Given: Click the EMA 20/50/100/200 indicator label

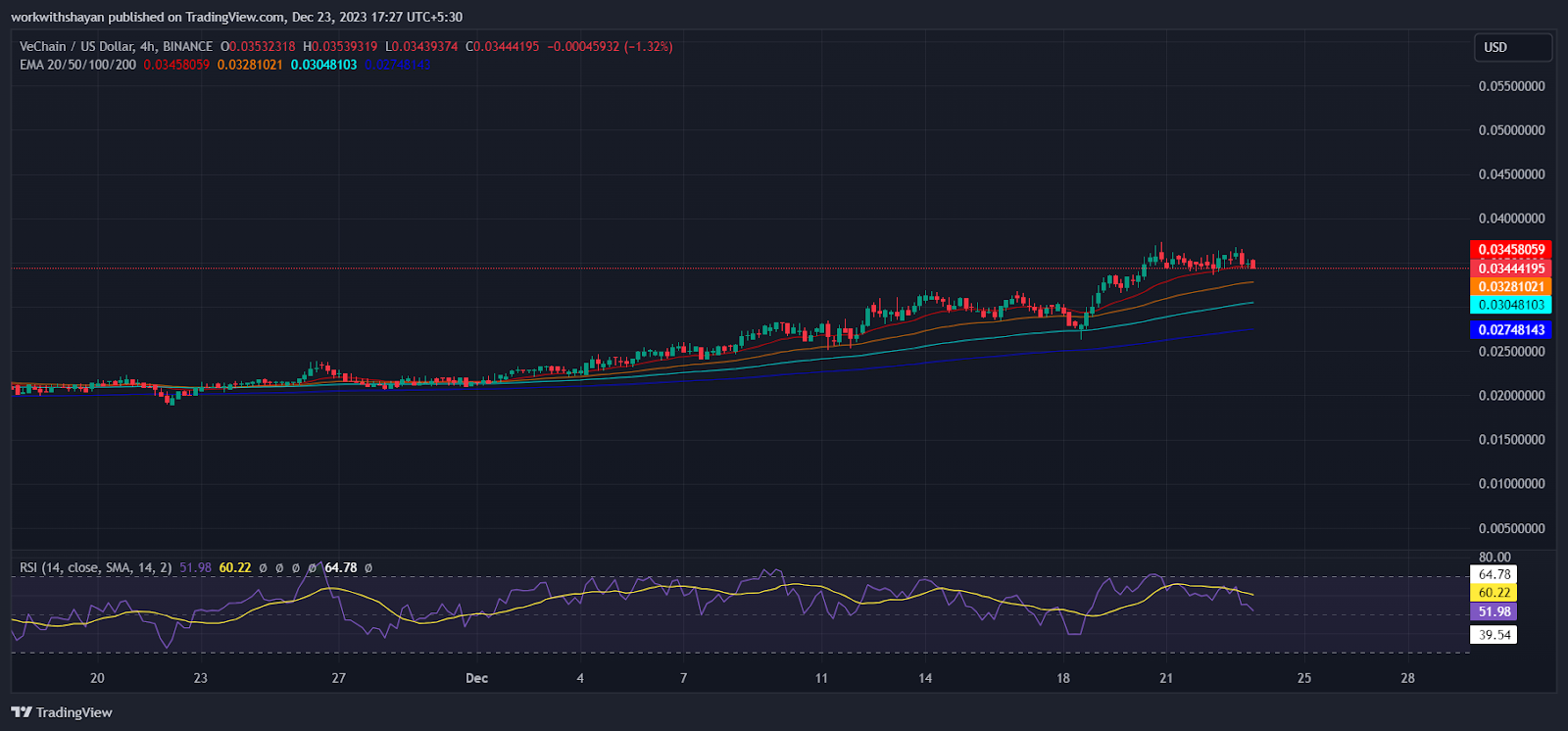Looking at the screenshot, I should click(77, 65).
